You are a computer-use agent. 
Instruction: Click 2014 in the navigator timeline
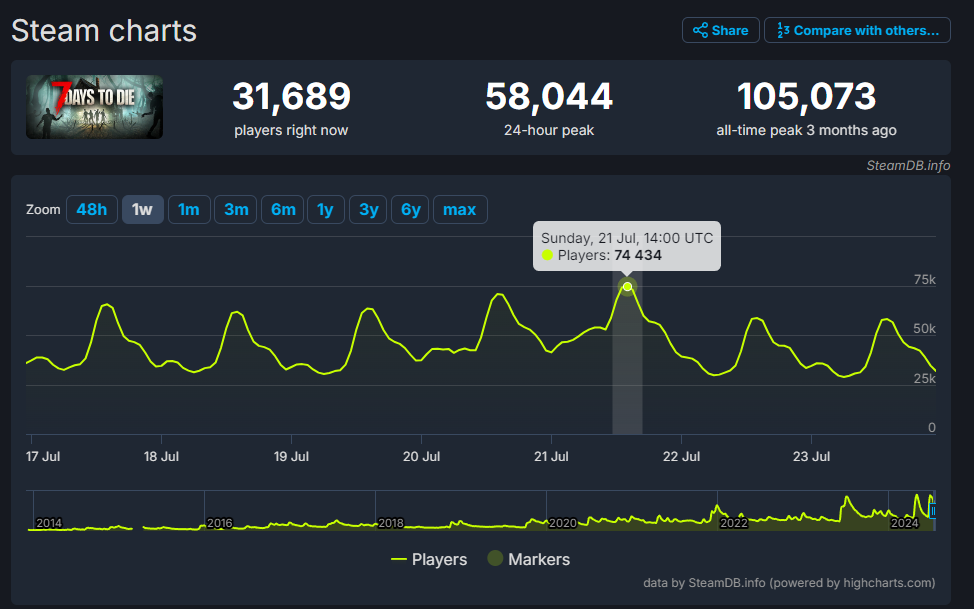pyautogui.click(x=49, y=523)
